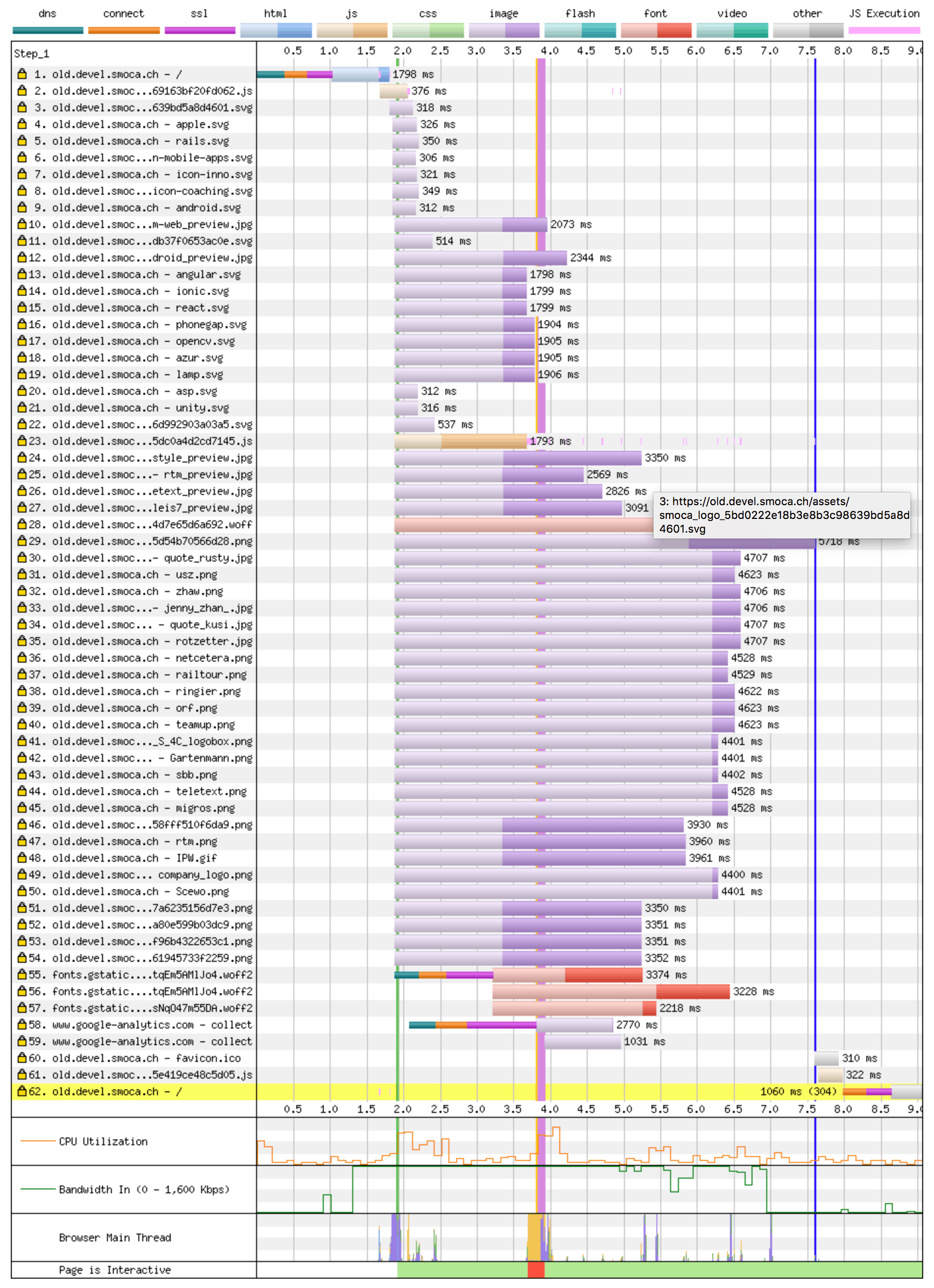Select the ssl legend color bar

pyautogui.click(x=200, y=30)
